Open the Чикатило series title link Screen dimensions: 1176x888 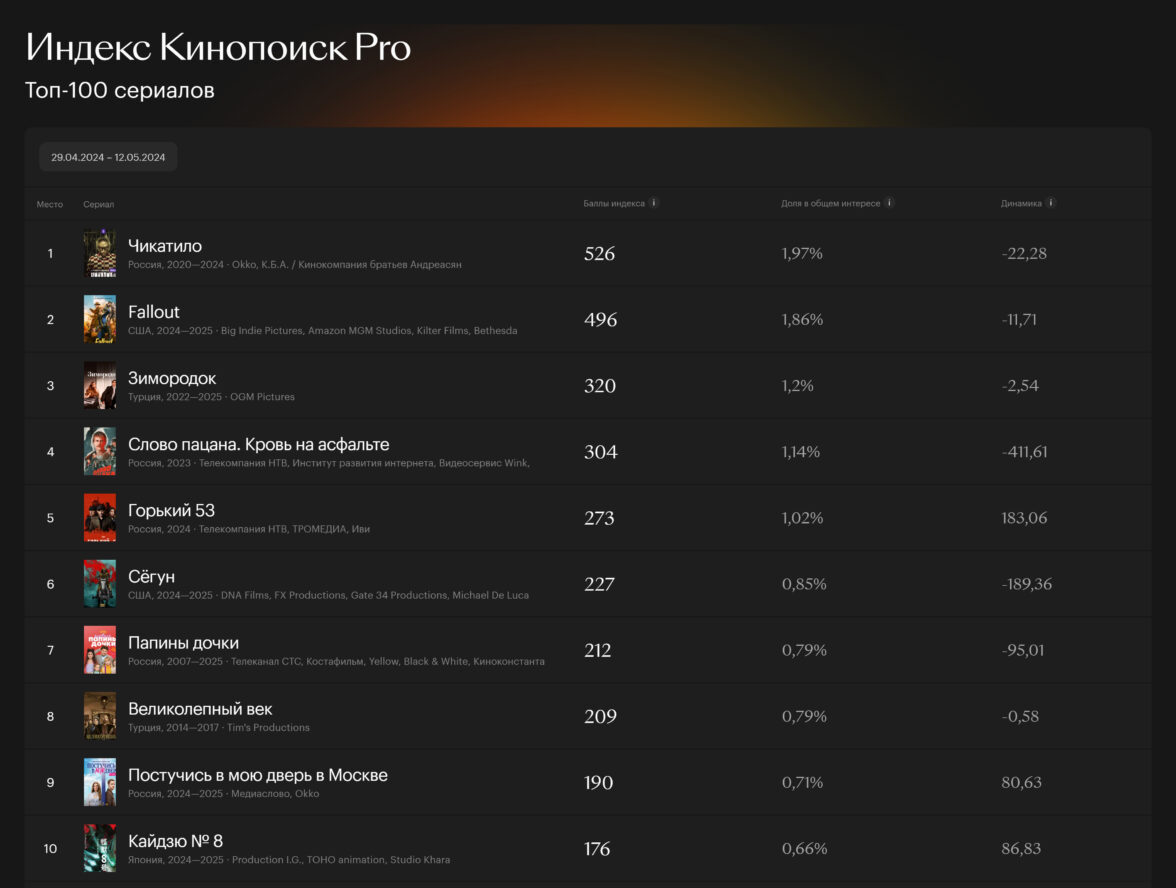(165, 246)
